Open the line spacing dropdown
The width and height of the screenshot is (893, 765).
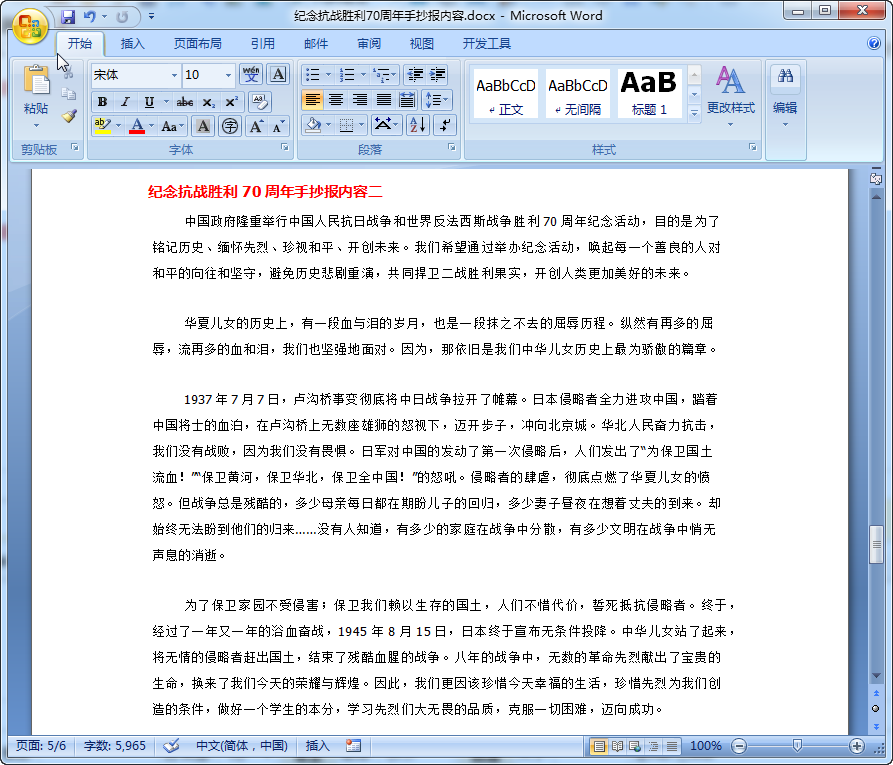(437, 99)
